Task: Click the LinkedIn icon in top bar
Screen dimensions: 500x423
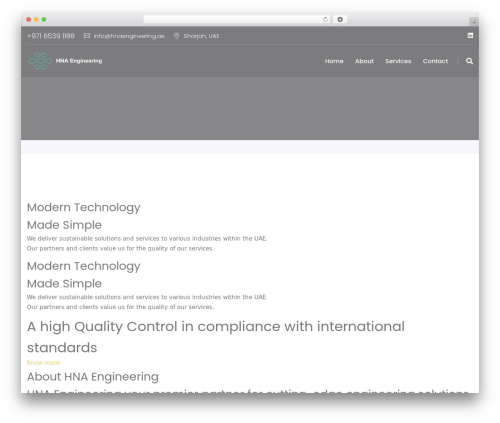Action: [470, 35]
